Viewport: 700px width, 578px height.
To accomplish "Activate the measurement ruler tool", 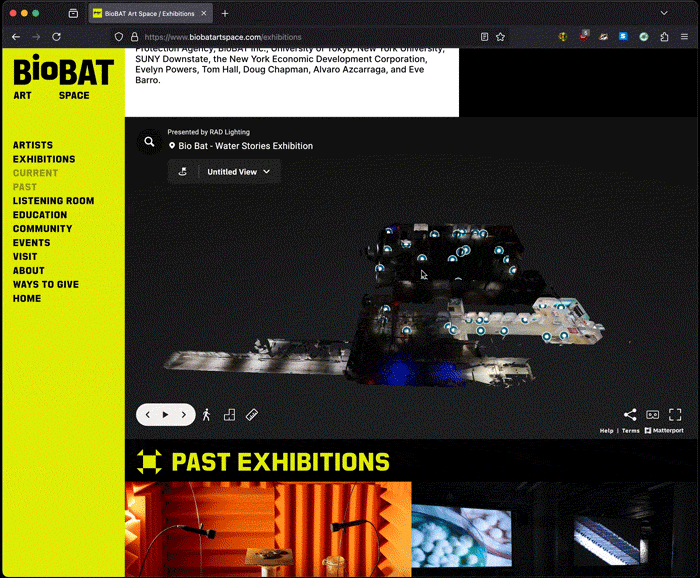I will 252,414.
